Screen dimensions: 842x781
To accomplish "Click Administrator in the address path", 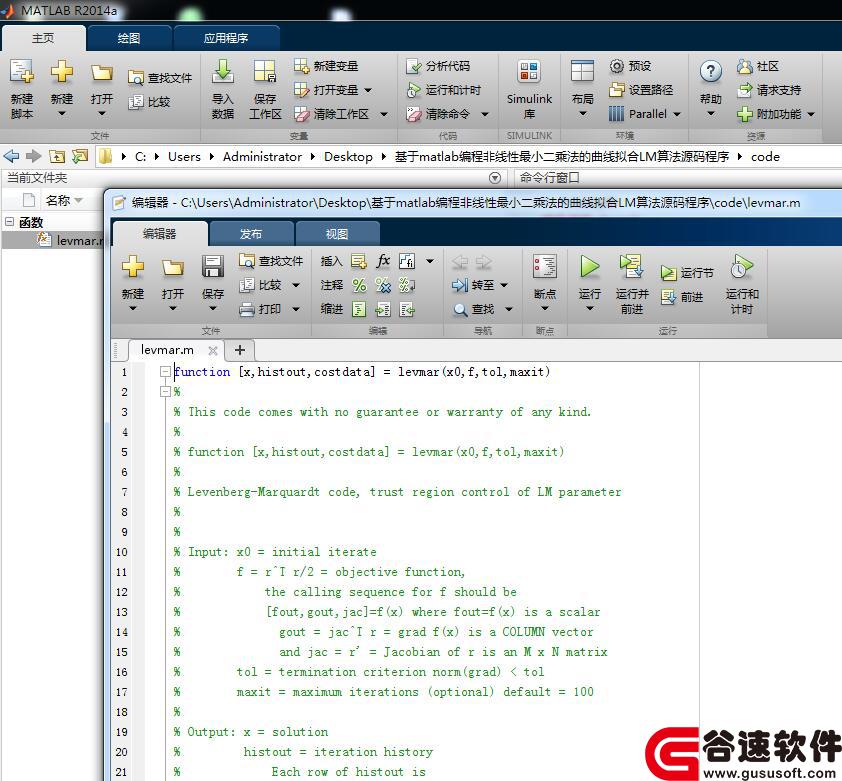I will coord(263,156).
